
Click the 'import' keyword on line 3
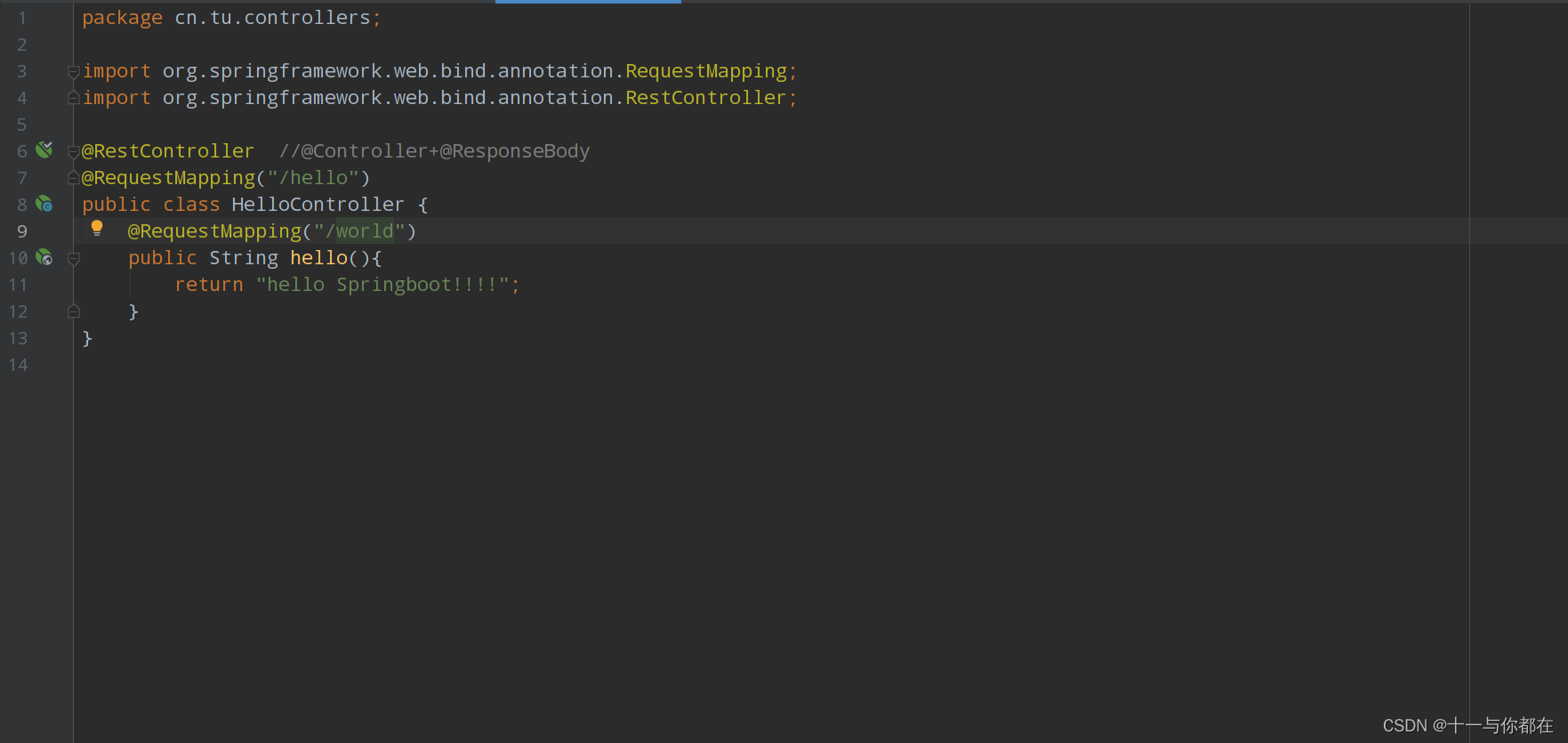click(x=117, y=71)
